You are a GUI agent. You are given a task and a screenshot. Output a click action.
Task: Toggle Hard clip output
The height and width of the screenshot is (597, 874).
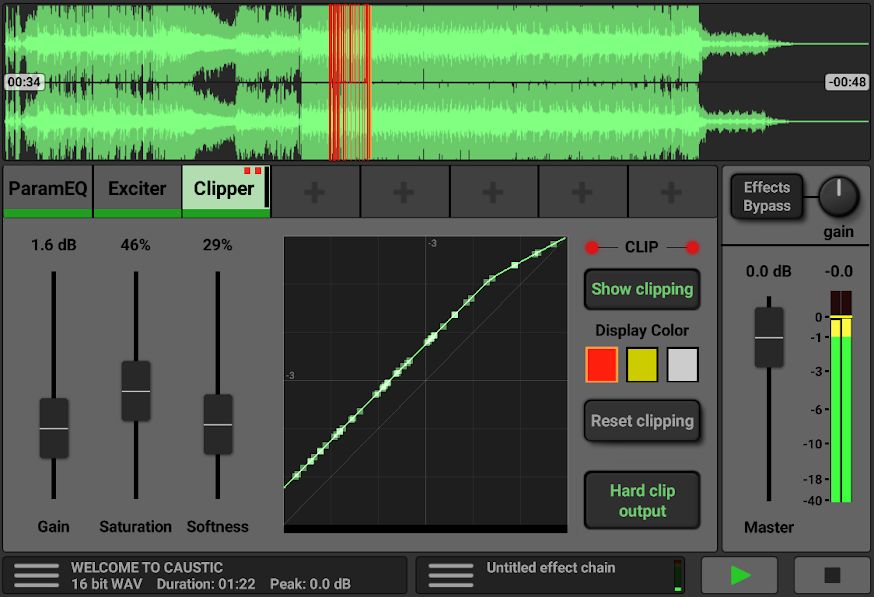tap(642, 501)
